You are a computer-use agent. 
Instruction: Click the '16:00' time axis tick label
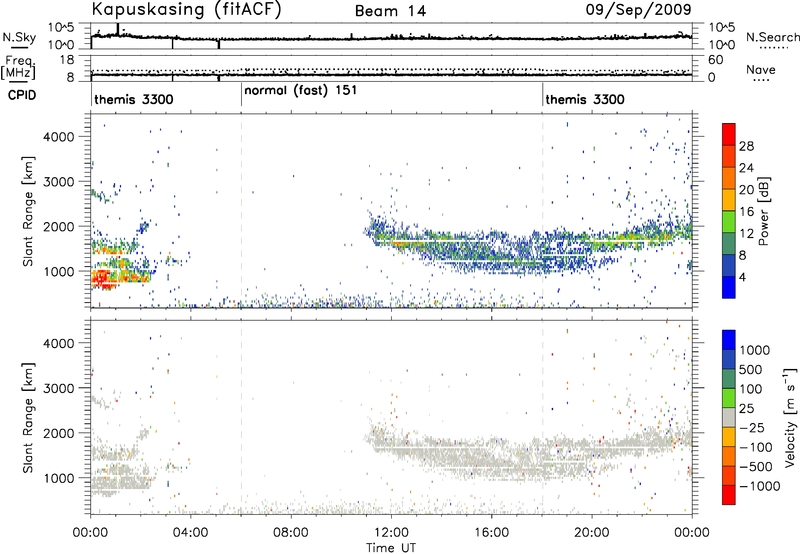(492, 533)
